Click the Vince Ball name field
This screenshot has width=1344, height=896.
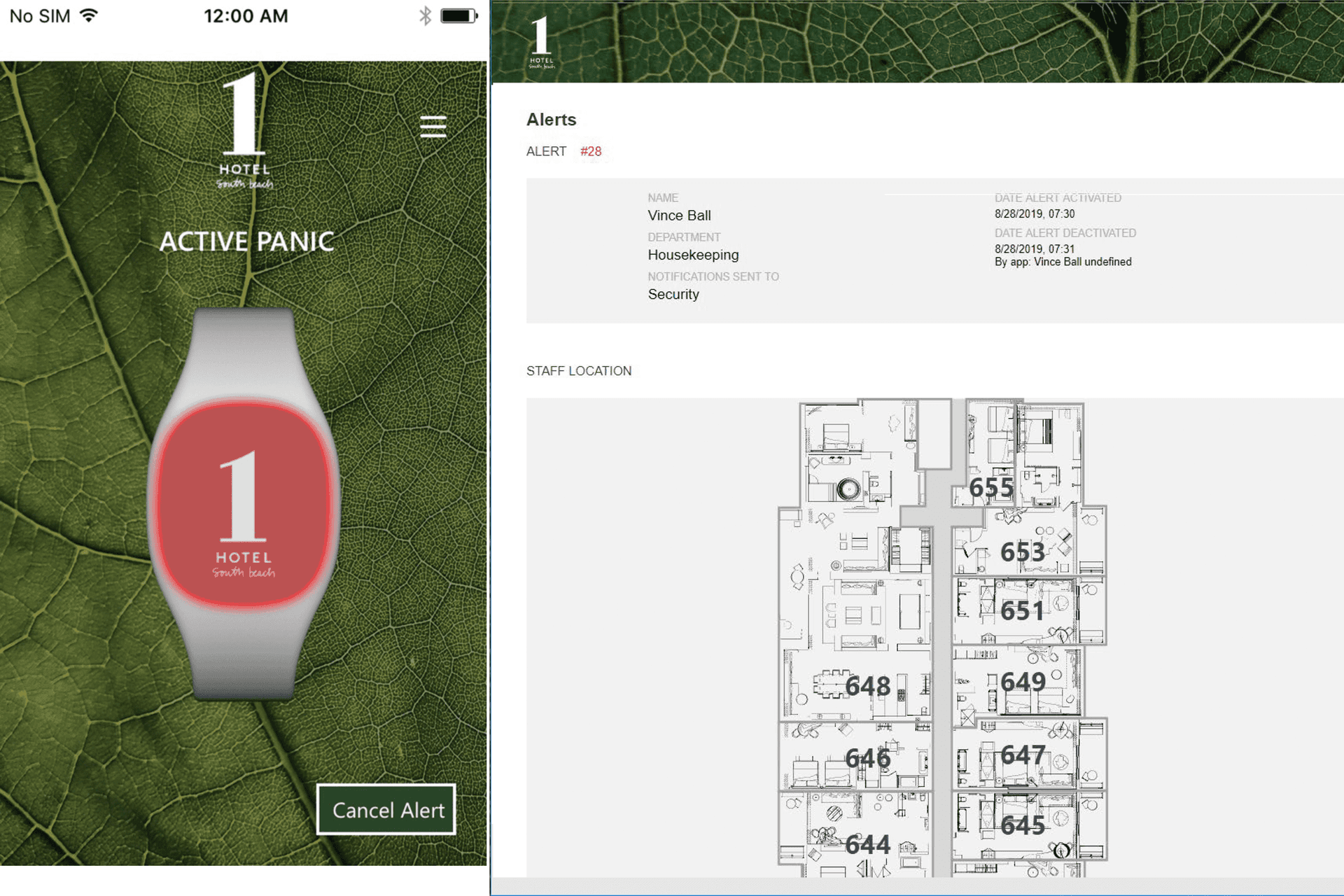coord(678,216)
